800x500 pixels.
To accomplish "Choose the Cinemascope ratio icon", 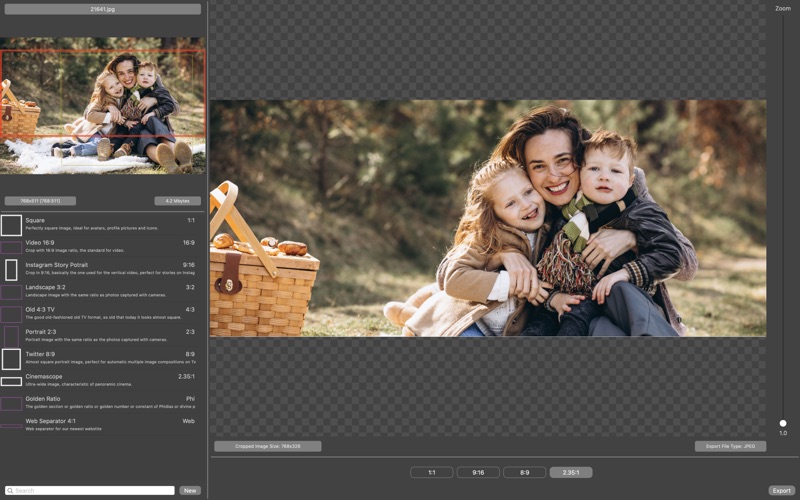I will tap(11, 381).
